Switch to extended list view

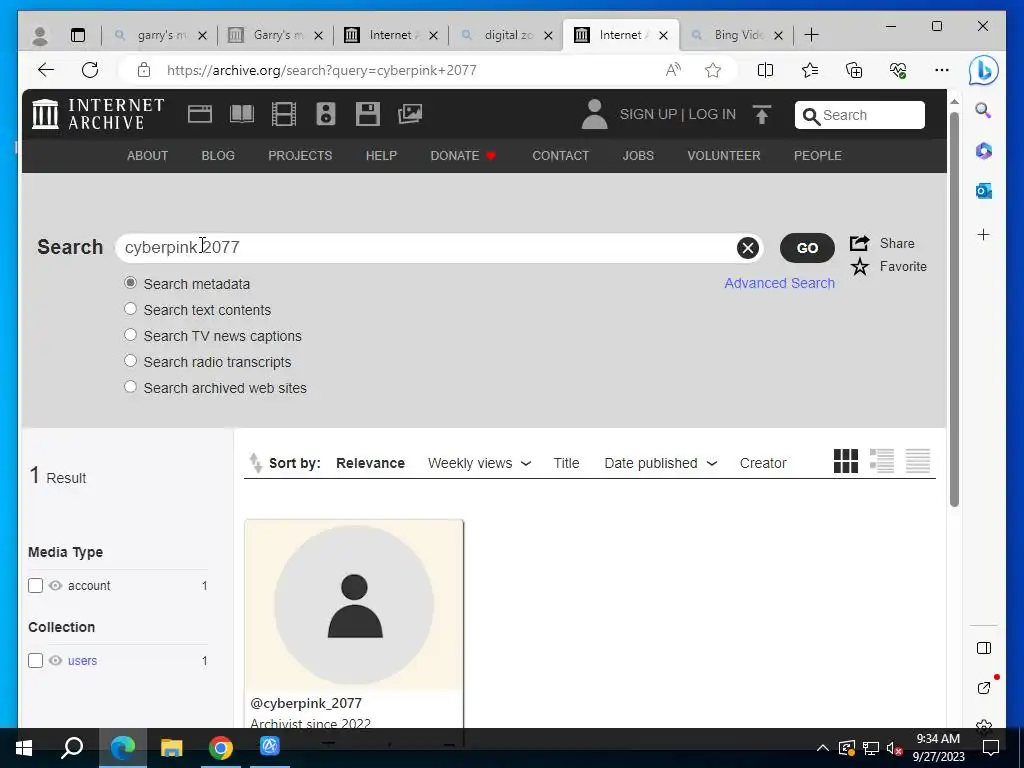(x=882, y=461)
